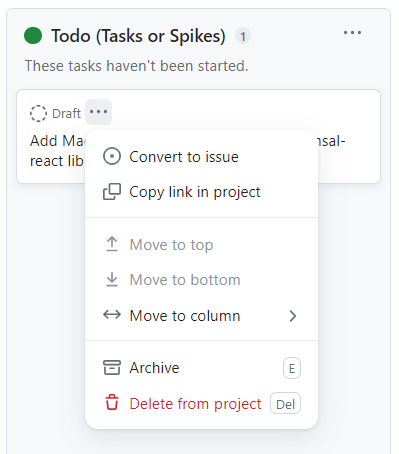Viewport: 399px width, 454px height.
Task: Expand the Move to column submenu chevron
Action: click(293, 316)
